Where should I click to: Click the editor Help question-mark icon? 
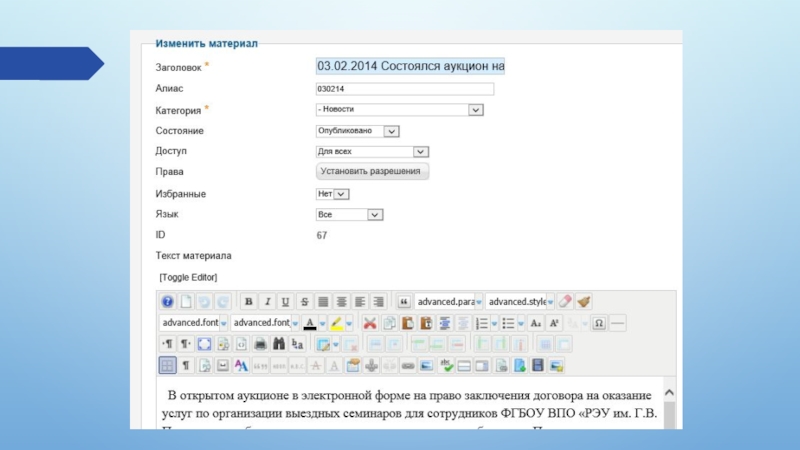pyautogui.click(x=168, y=301)
